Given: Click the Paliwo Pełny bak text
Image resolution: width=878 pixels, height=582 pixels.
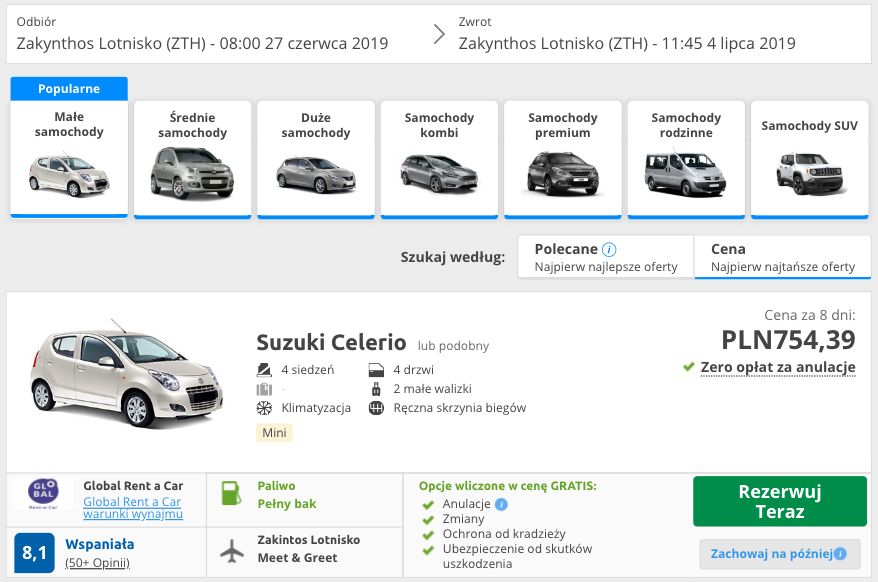Looking at the screenshot, I should 287,495.
